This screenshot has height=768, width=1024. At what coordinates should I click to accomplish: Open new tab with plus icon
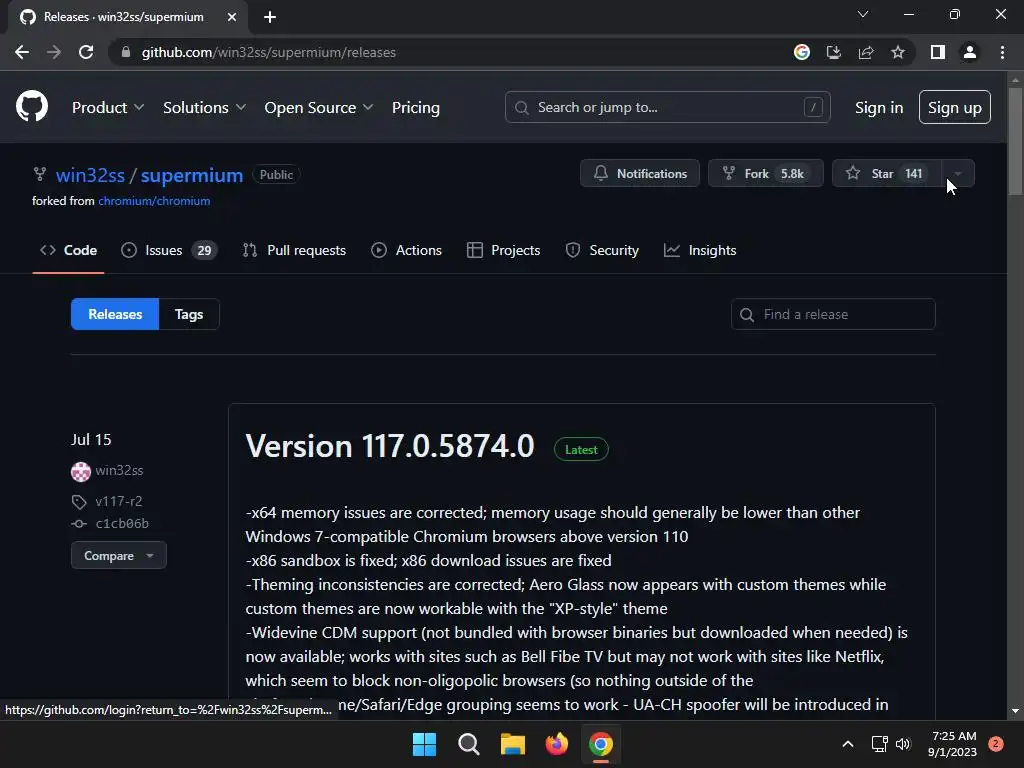pyautogui.click(x=270, y=17)
